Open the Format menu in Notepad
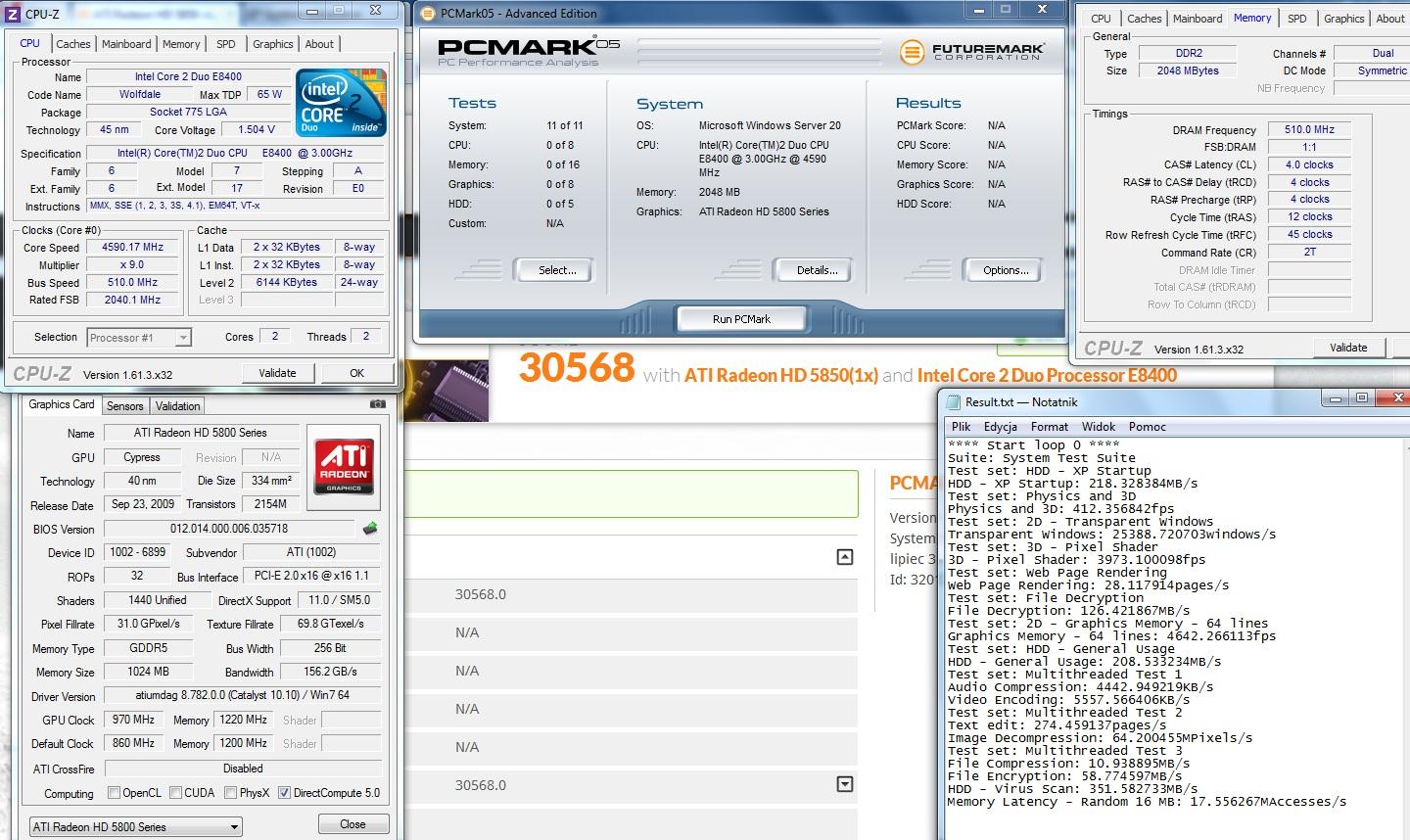The image size is (1410, 840). click(x=1050, y=427)
